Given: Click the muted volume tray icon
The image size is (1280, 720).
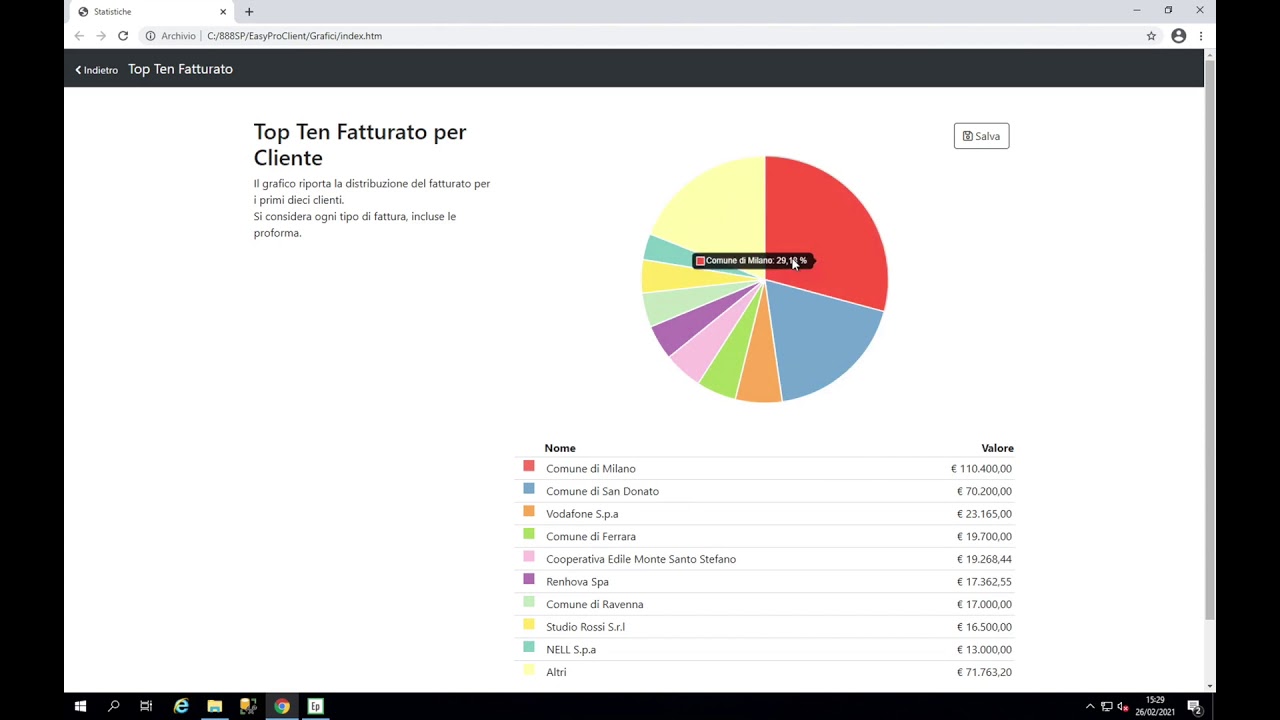Looking at the screenshot, I should point(1122,707).
